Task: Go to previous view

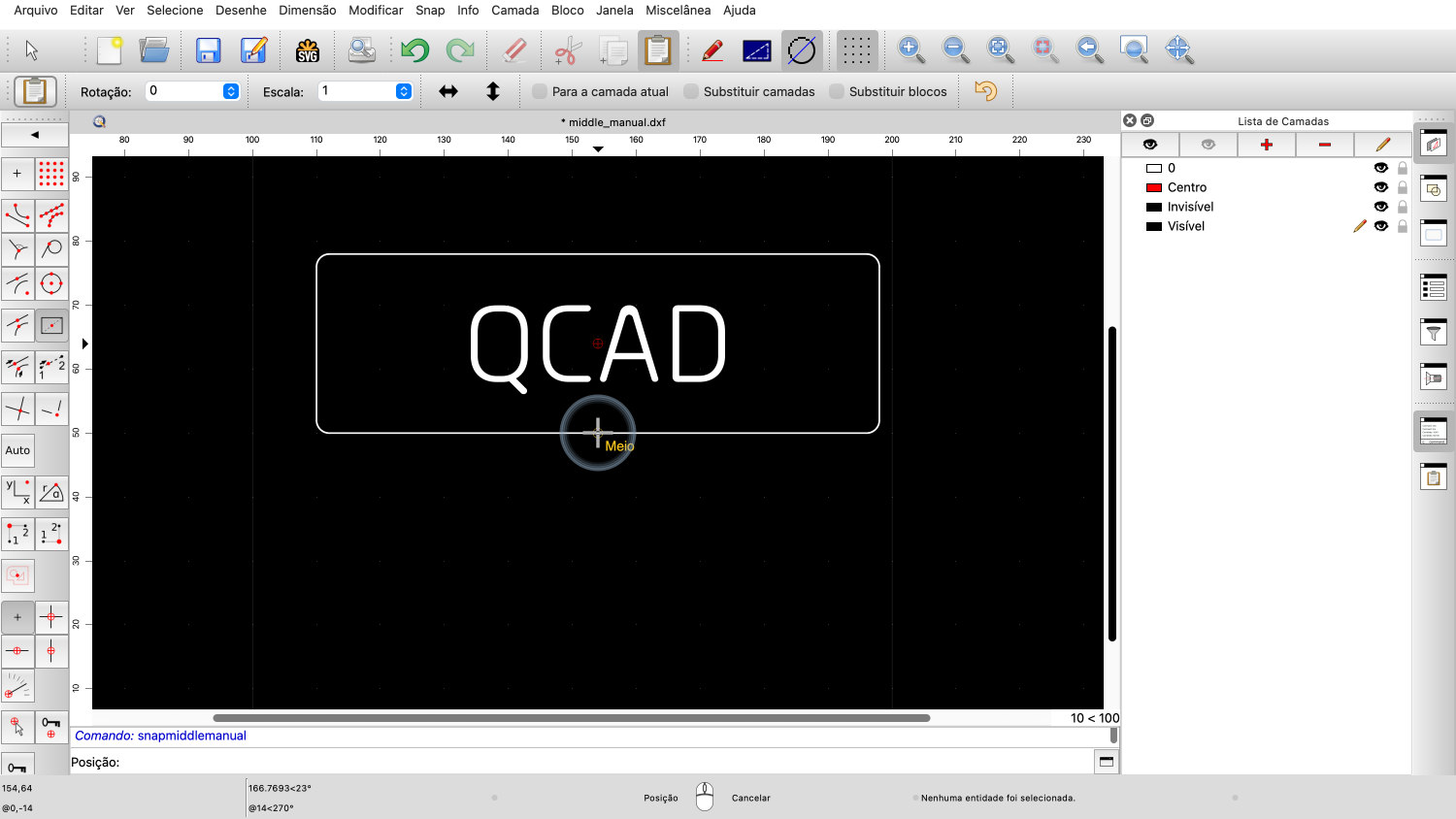Action: click(x=1089, y=49)
